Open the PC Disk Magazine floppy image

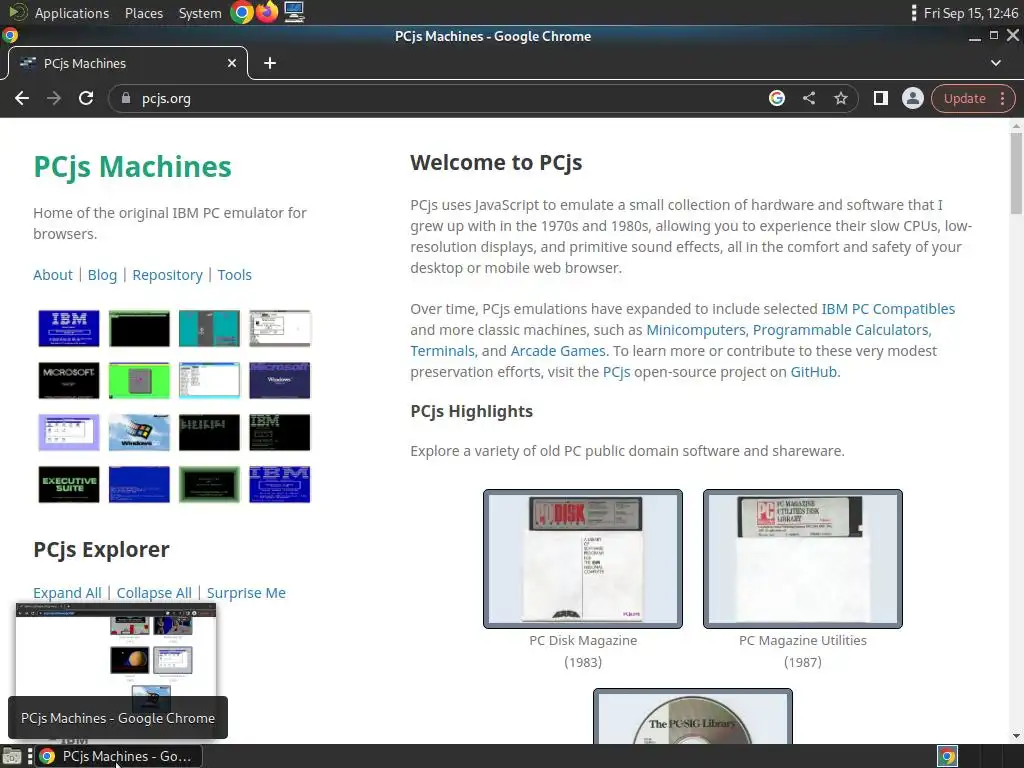click(583, 559)
